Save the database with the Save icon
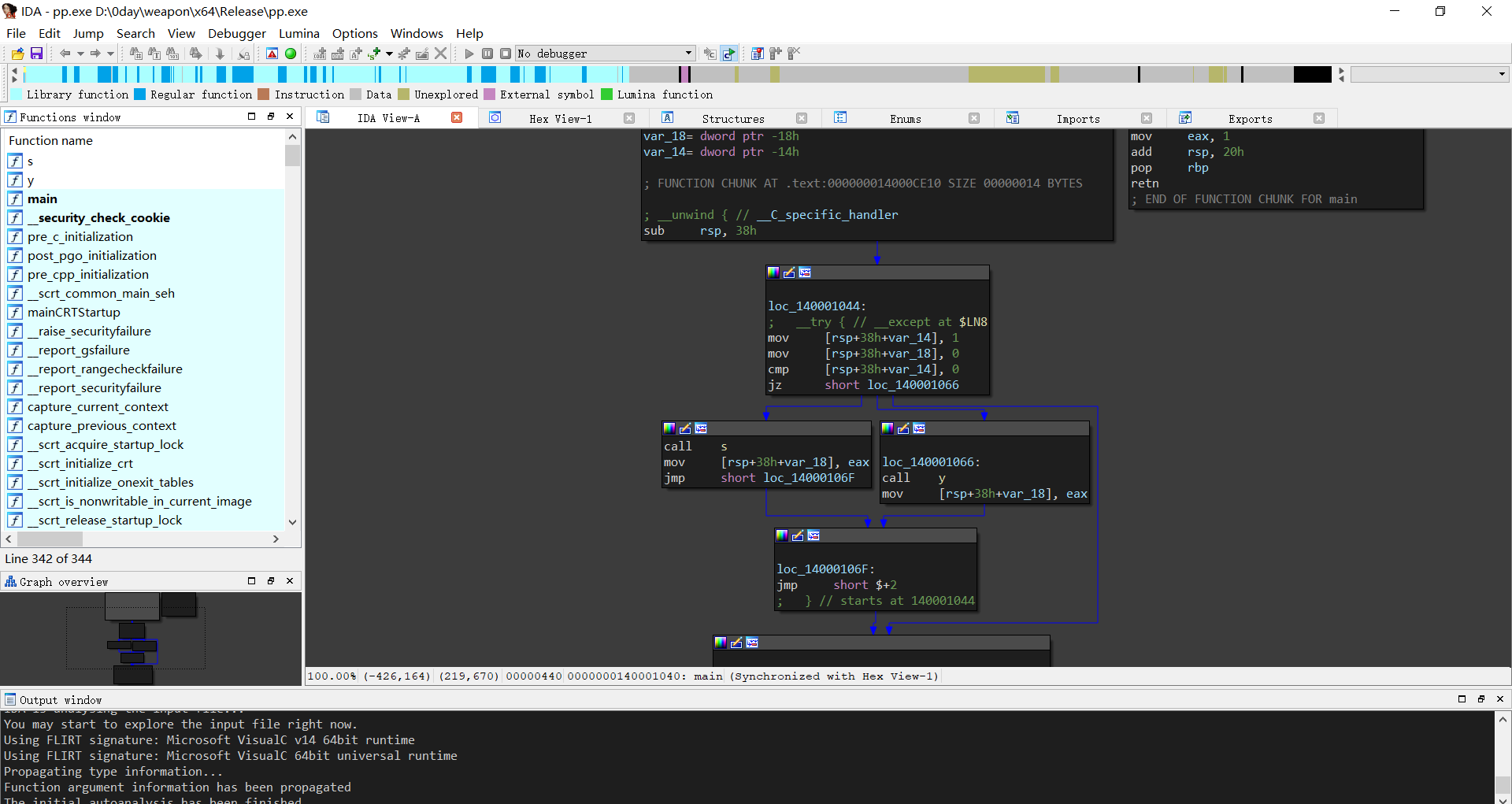Image resolution: width=1512 pixels, height=804 pixels. click(x=36, y=54)
